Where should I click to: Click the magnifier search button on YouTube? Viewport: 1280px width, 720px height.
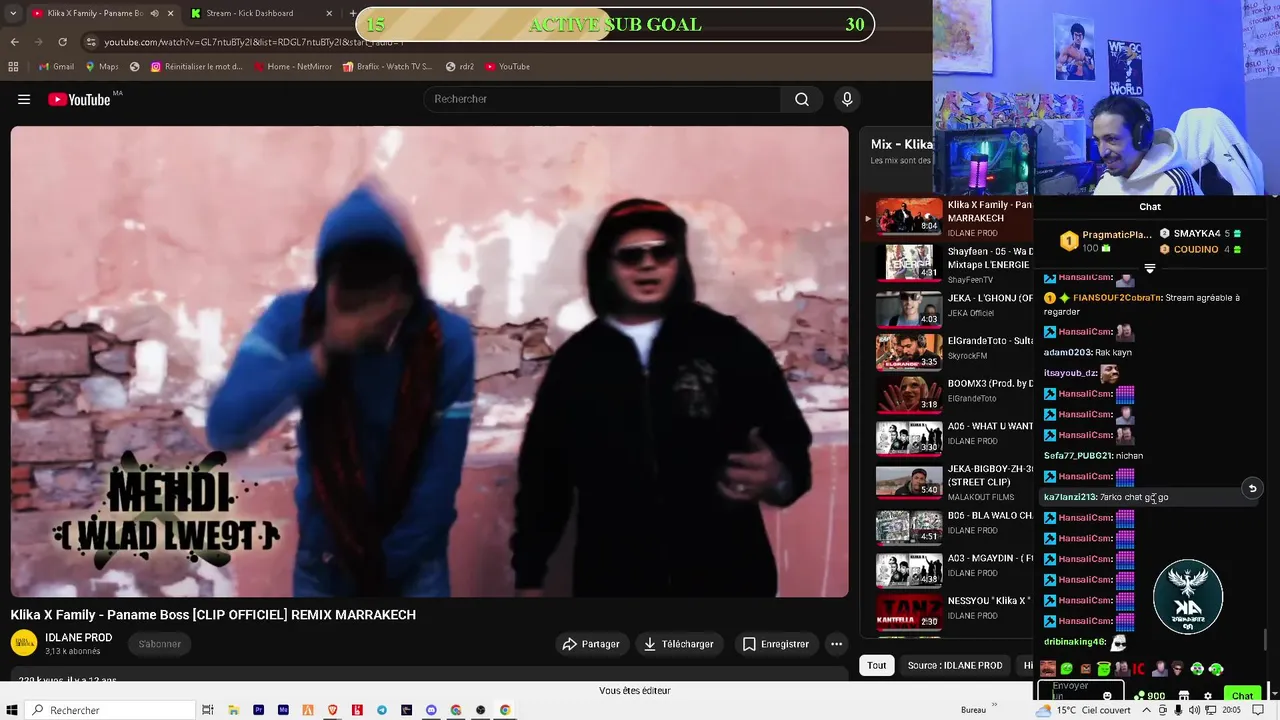[x=802, y=99]
